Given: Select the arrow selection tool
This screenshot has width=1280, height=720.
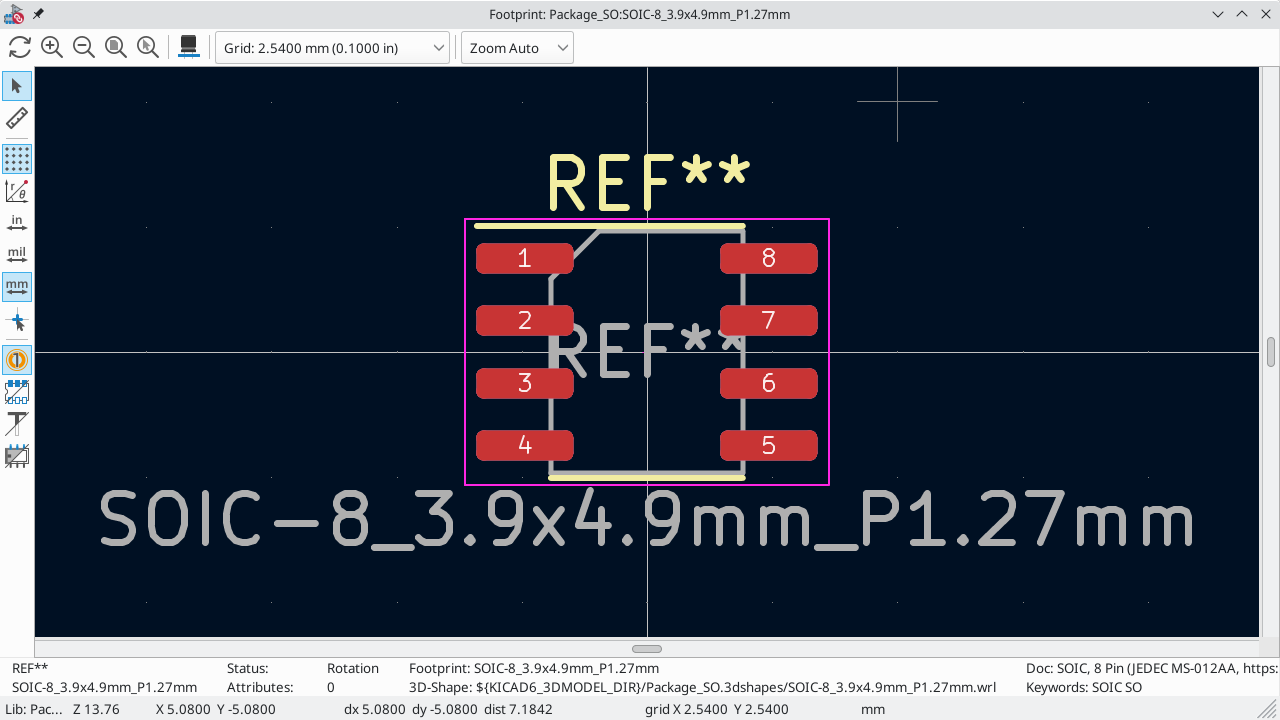Looking at the screenshot, I should click(x=17, y=86).
